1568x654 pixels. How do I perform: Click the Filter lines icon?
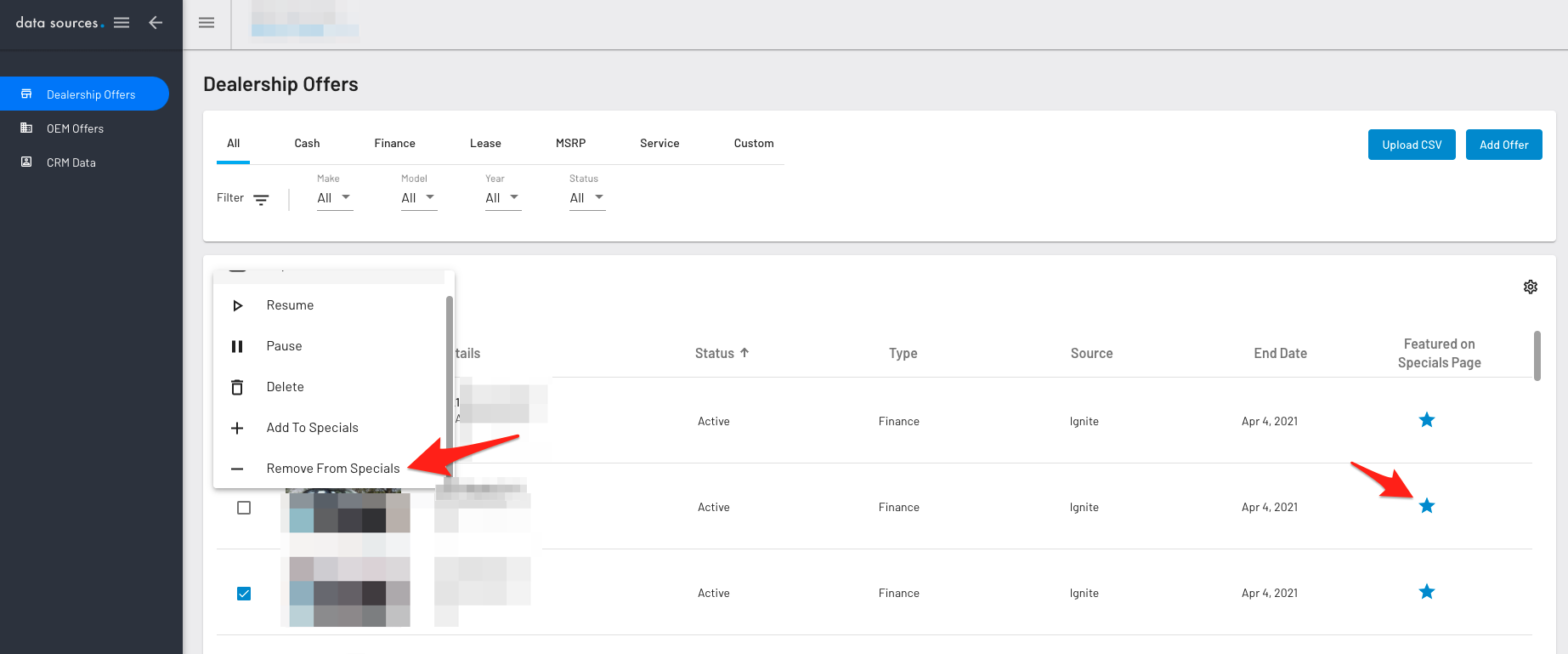pos(261,200)
